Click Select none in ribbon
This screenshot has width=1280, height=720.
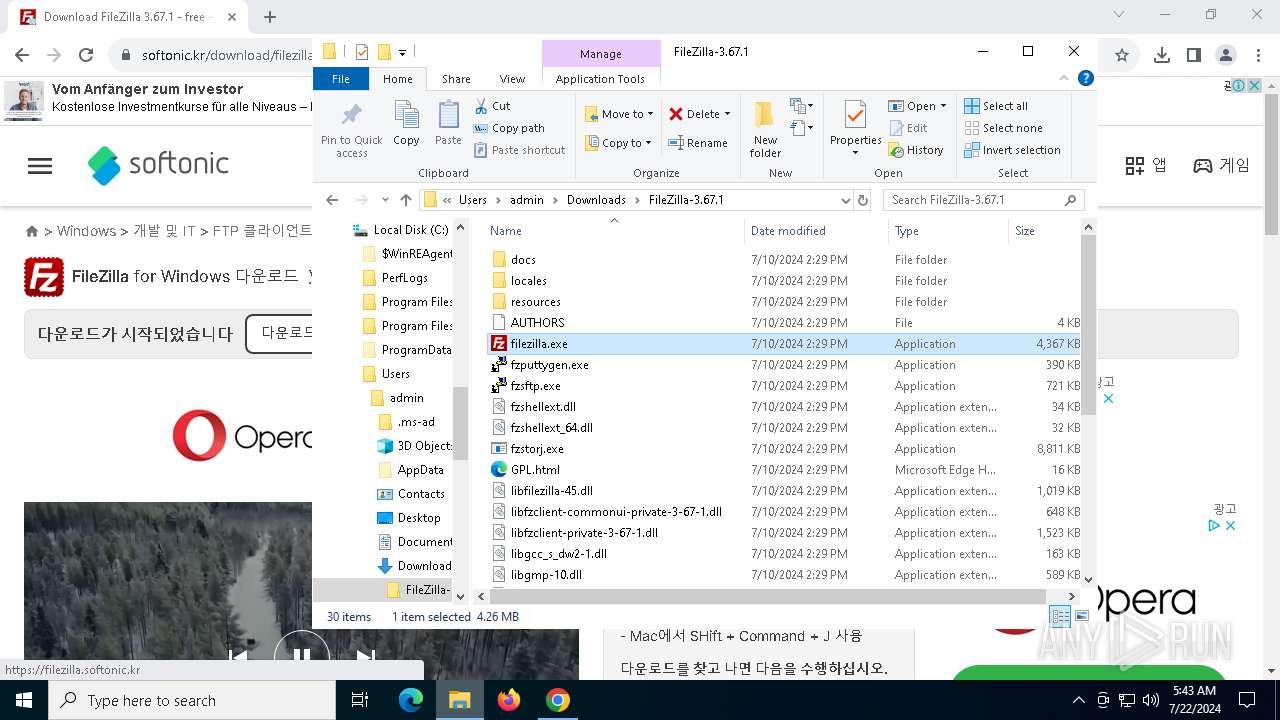coord(1003,128)
